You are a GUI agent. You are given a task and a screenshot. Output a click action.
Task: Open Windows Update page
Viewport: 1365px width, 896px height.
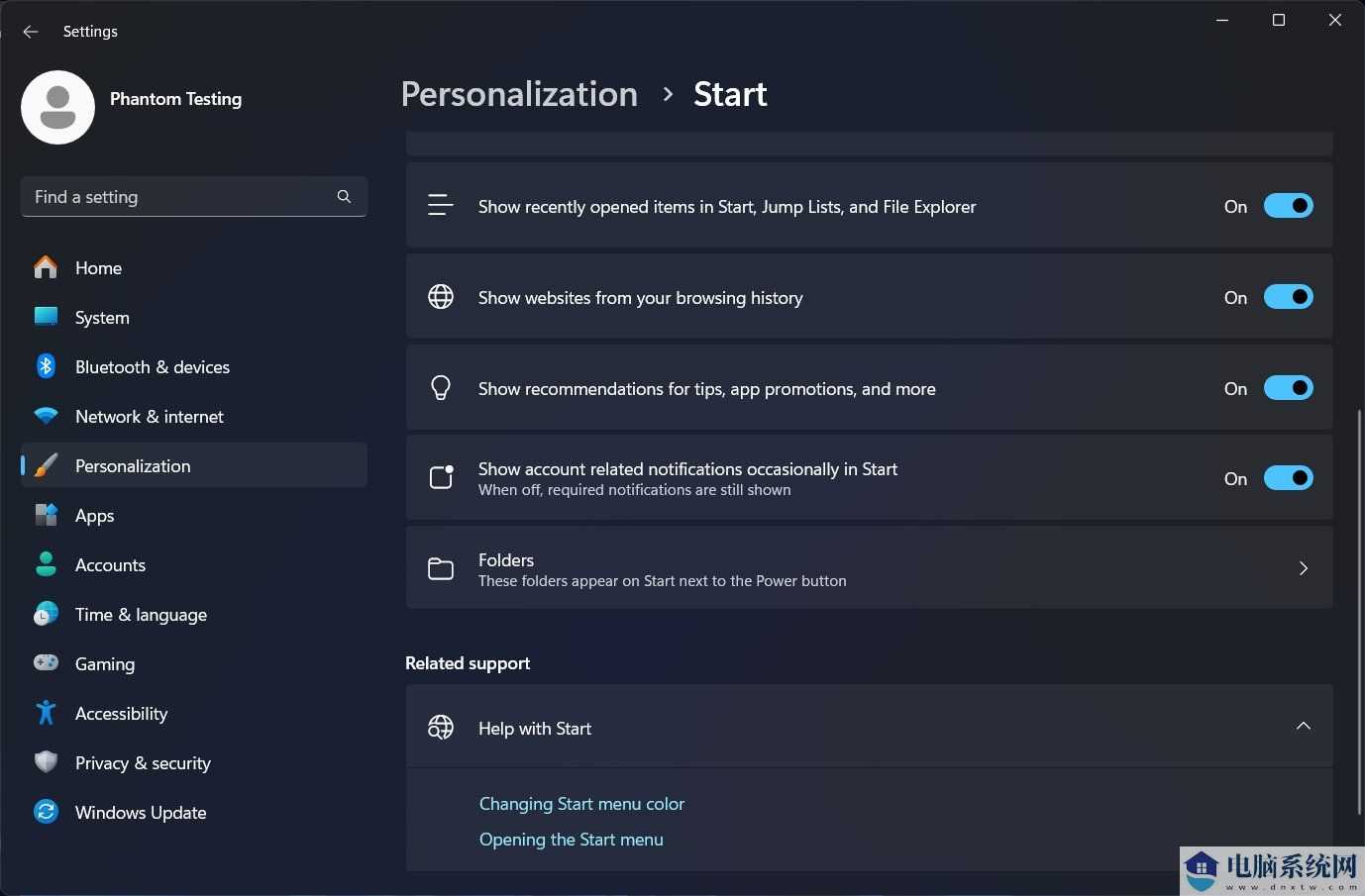pyautogui.click(x=193, y=812)
